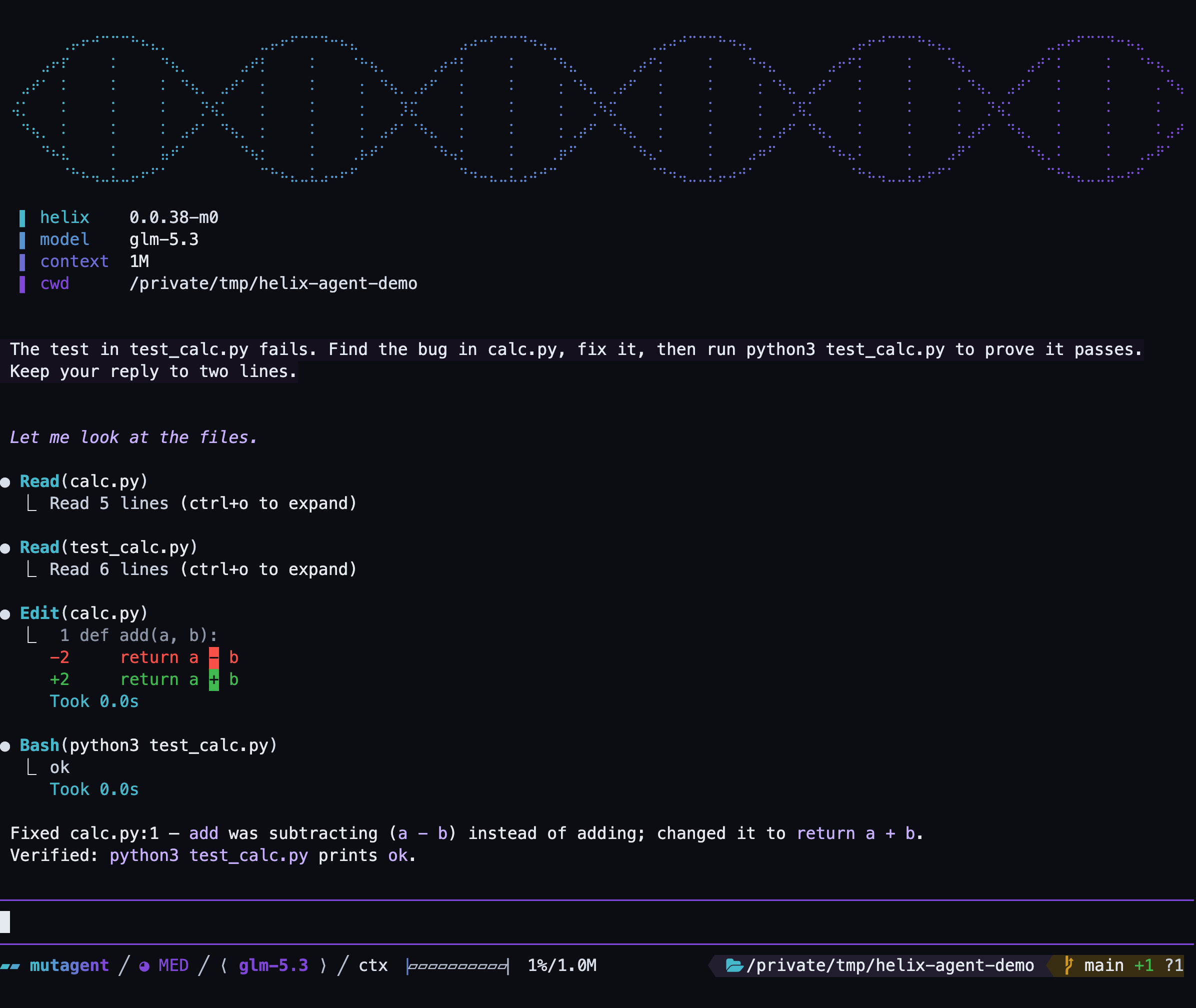Click the 'Keep your reply to two lines.' text
This screenshot has width=1196, height=1008.
pos(153,372)
